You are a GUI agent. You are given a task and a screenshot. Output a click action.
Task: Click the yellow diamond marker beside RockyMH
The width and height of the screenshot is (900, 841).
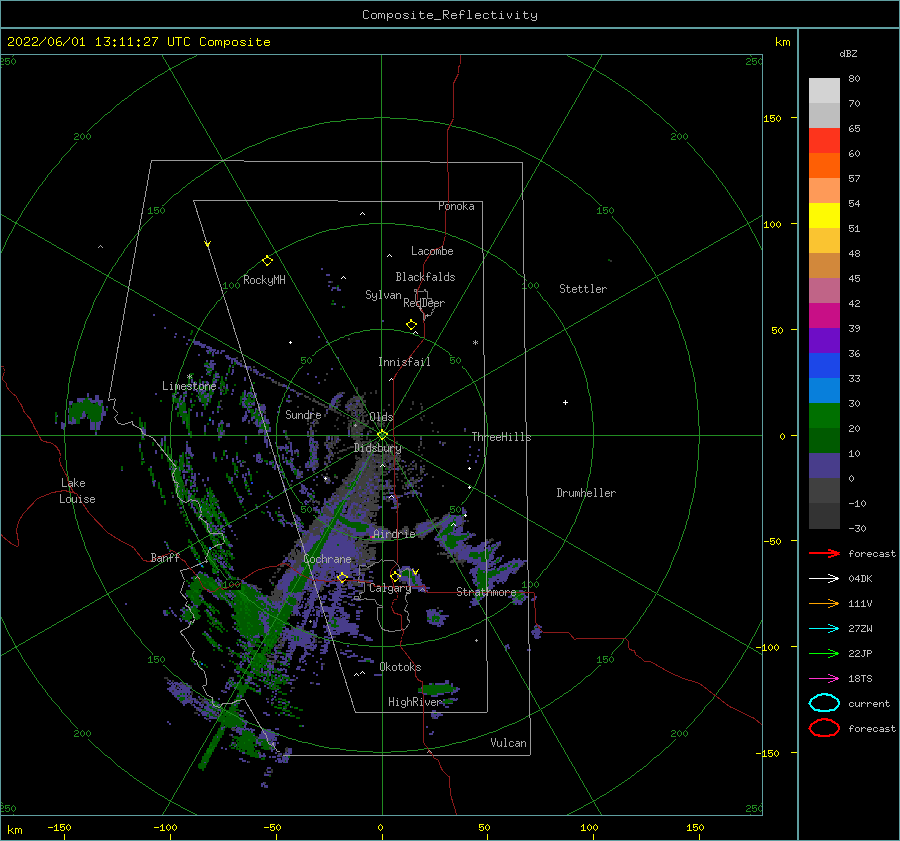(x=267, y=261)
